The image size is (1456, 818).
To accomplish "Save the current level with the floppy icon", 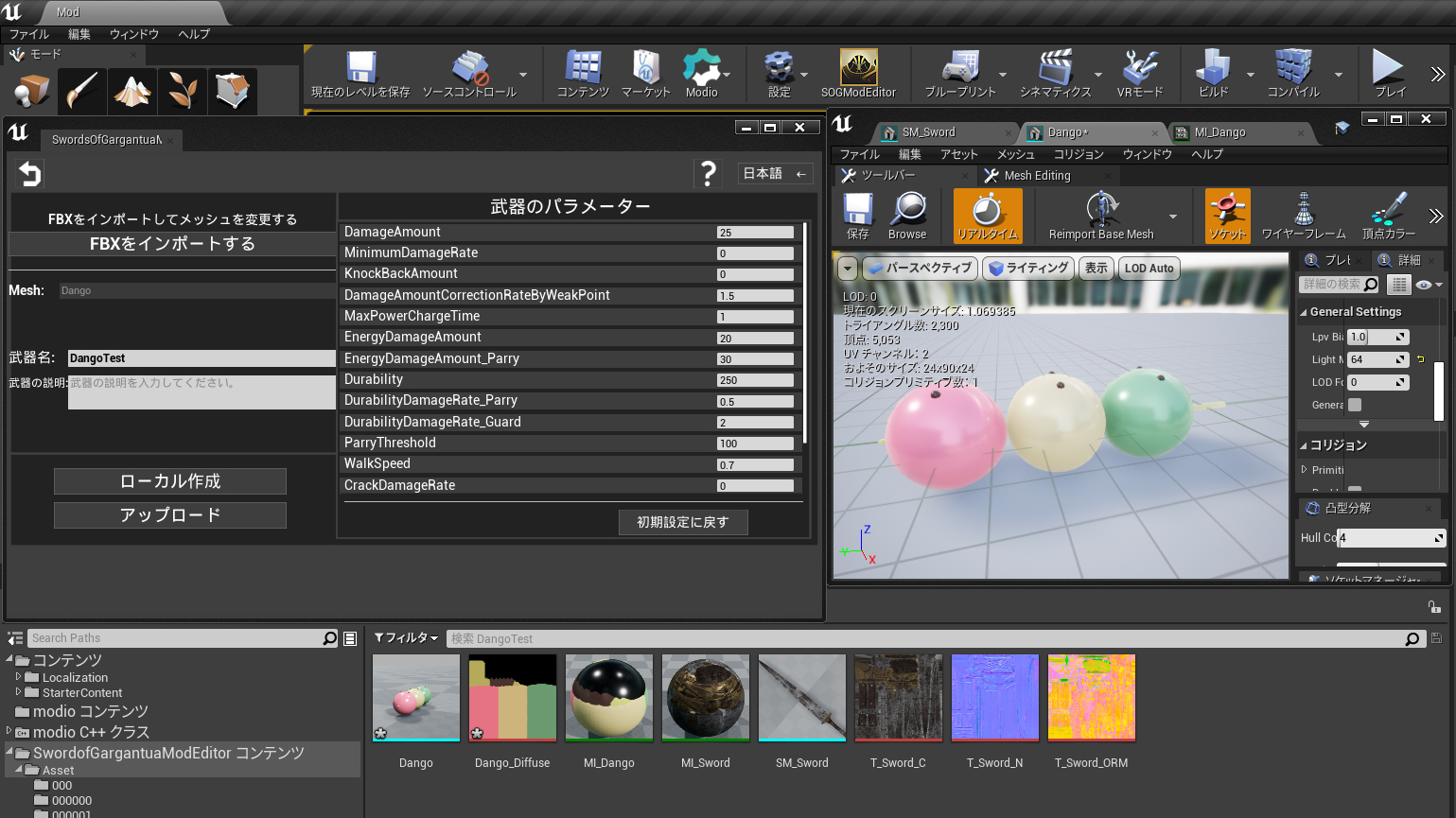I will tap(360, 72).
